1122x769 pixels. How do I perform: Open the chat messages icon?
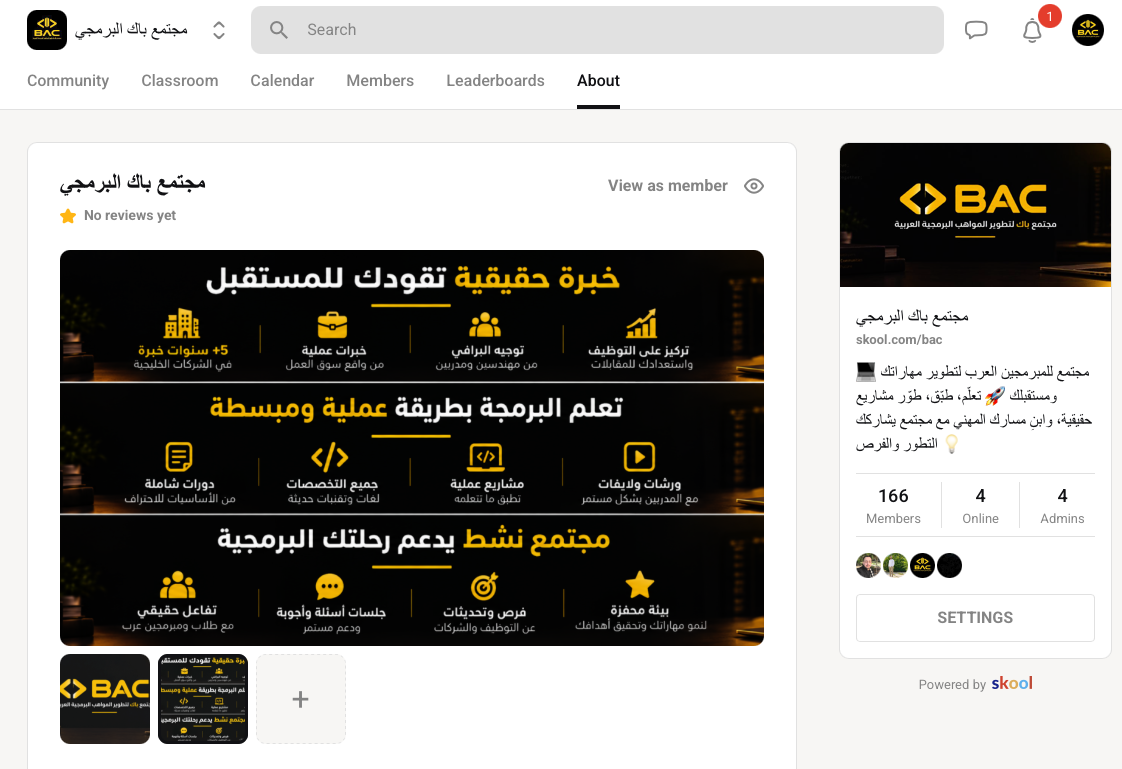pos(976,30)
